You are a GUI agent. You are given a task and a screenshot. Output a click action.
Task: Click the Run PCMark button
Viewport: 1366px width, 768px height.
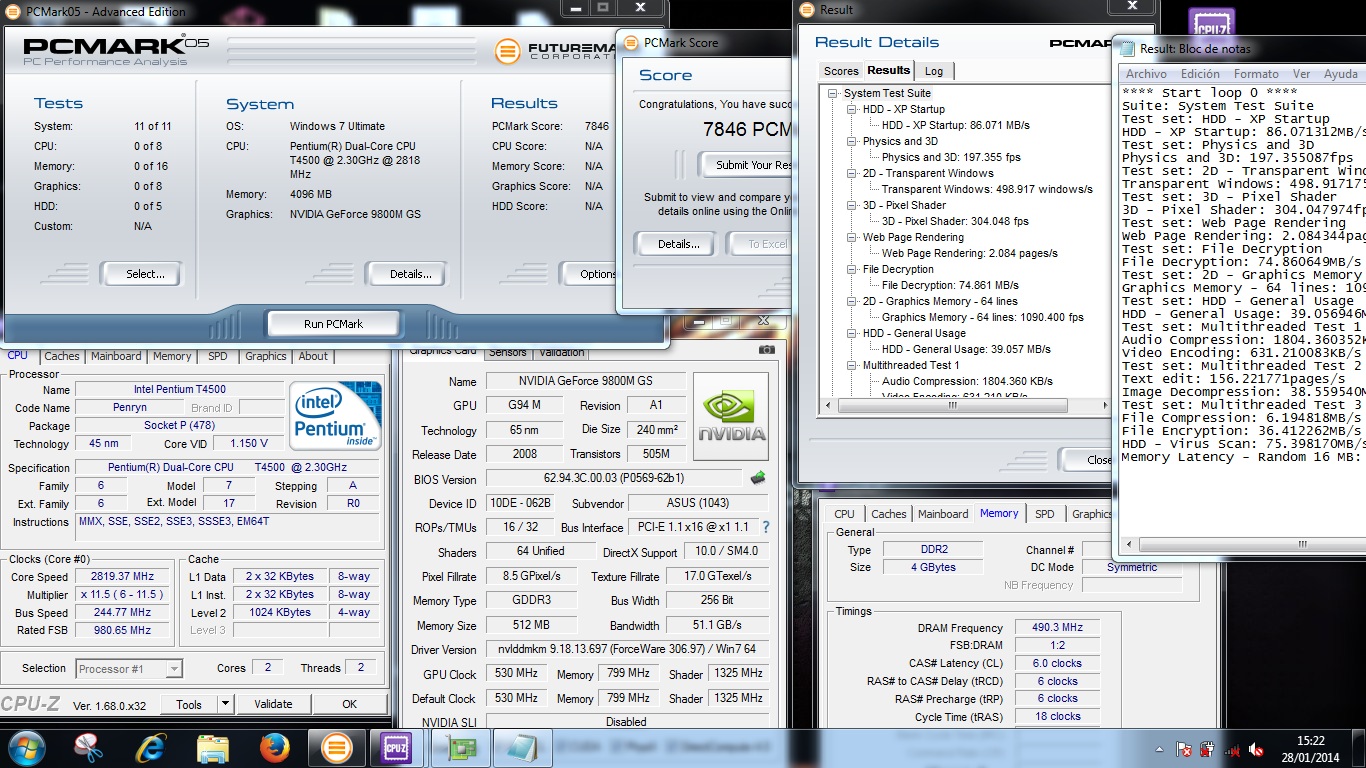click(x=333, y=324)
